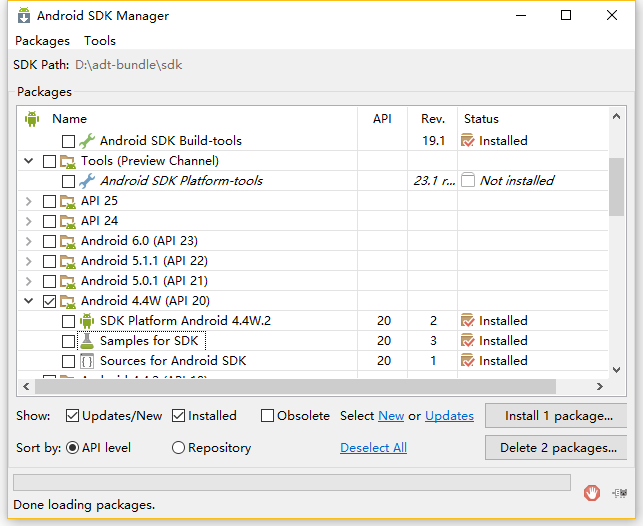Viewport: 643px width, 526px height.
Task: Click the source-code icon beside Sources for Android SDK
Action: [87, 361]
